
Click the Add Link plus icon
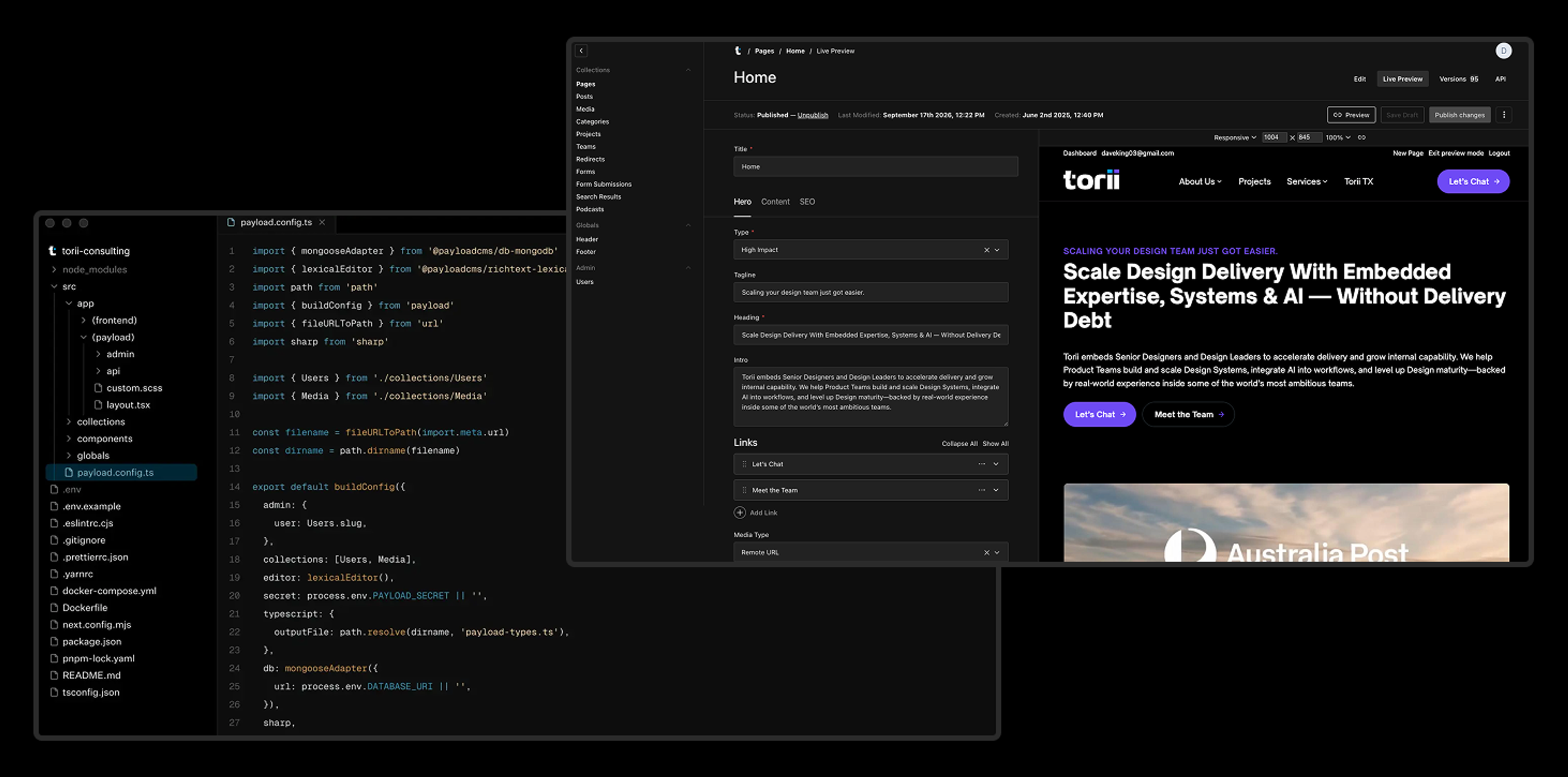tap(739, 513)
